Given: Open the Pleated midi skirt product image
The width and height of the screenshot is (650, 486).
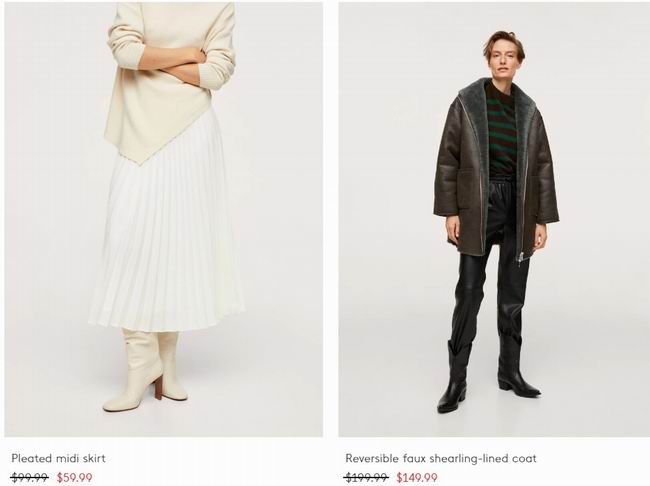Looking at the screenshot, I should pos(164,219).
